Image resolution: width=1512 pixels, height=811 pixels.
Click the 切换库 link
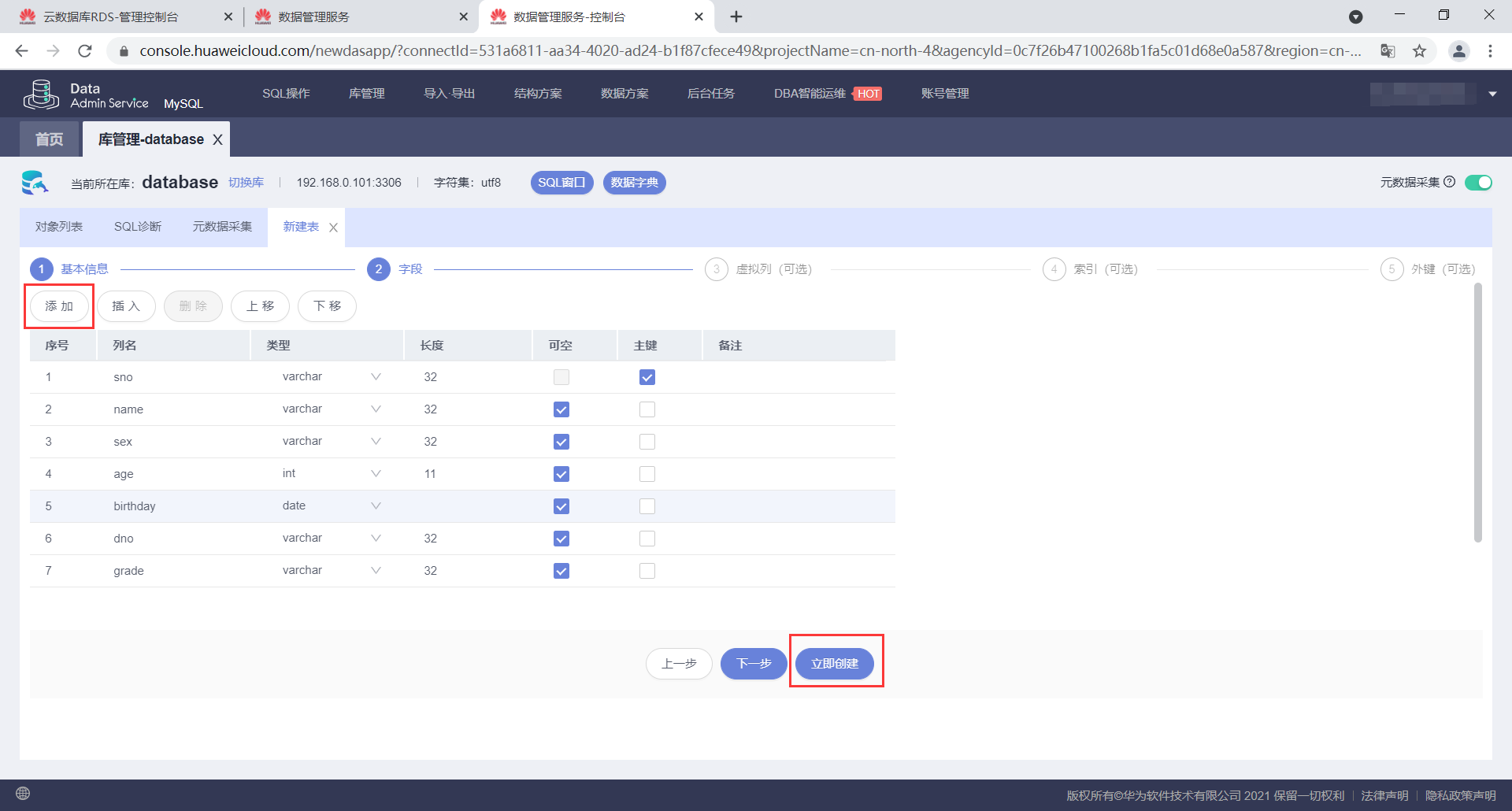click(246, 183)
